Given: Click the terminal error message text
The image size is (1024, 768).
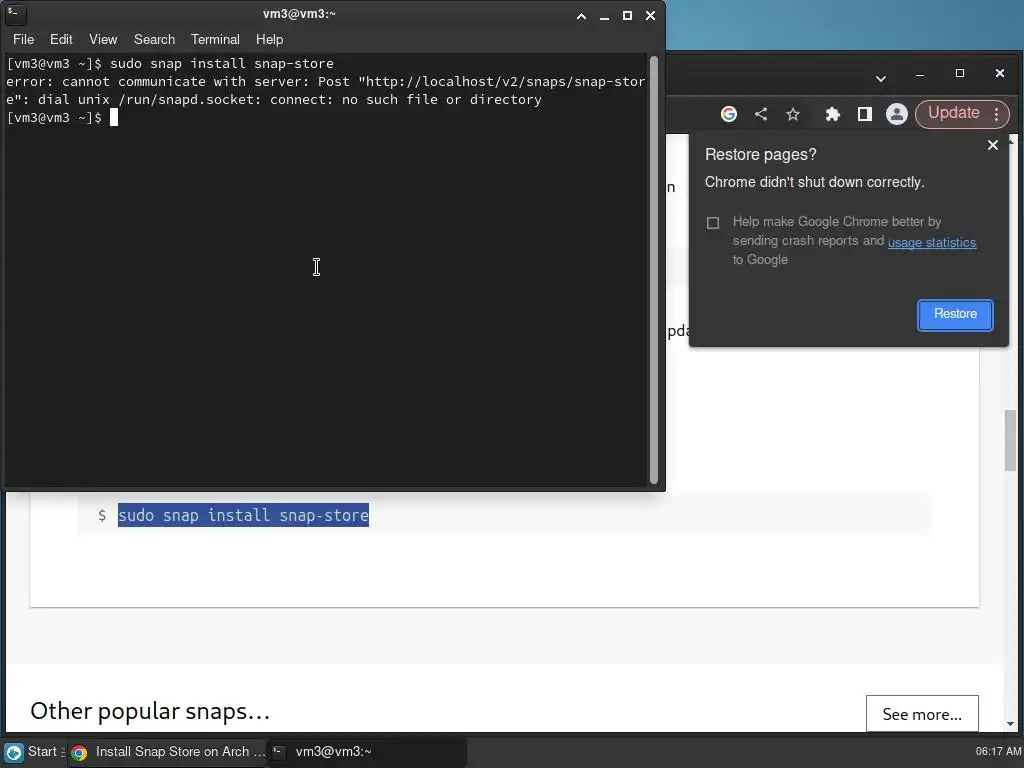Looking at the screenshot, I should 325,90.
